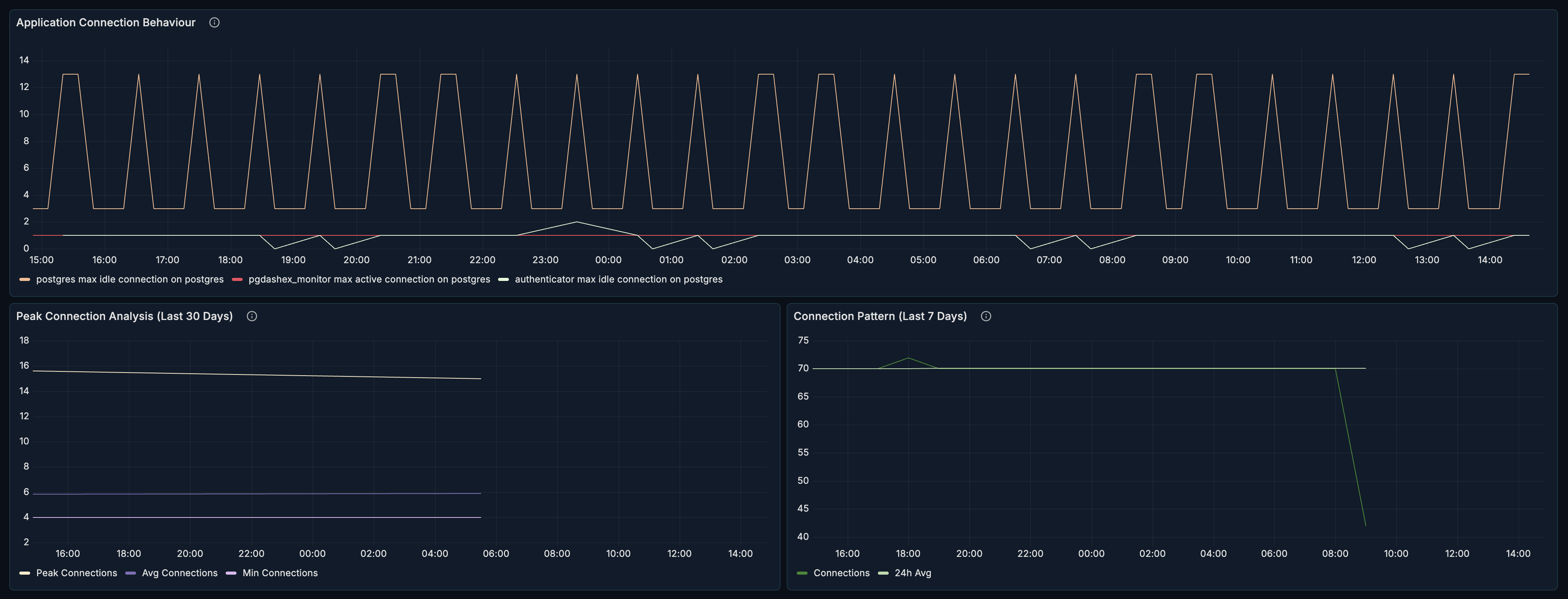Click 00:00 time label on top chart axis

click(608, 260)
